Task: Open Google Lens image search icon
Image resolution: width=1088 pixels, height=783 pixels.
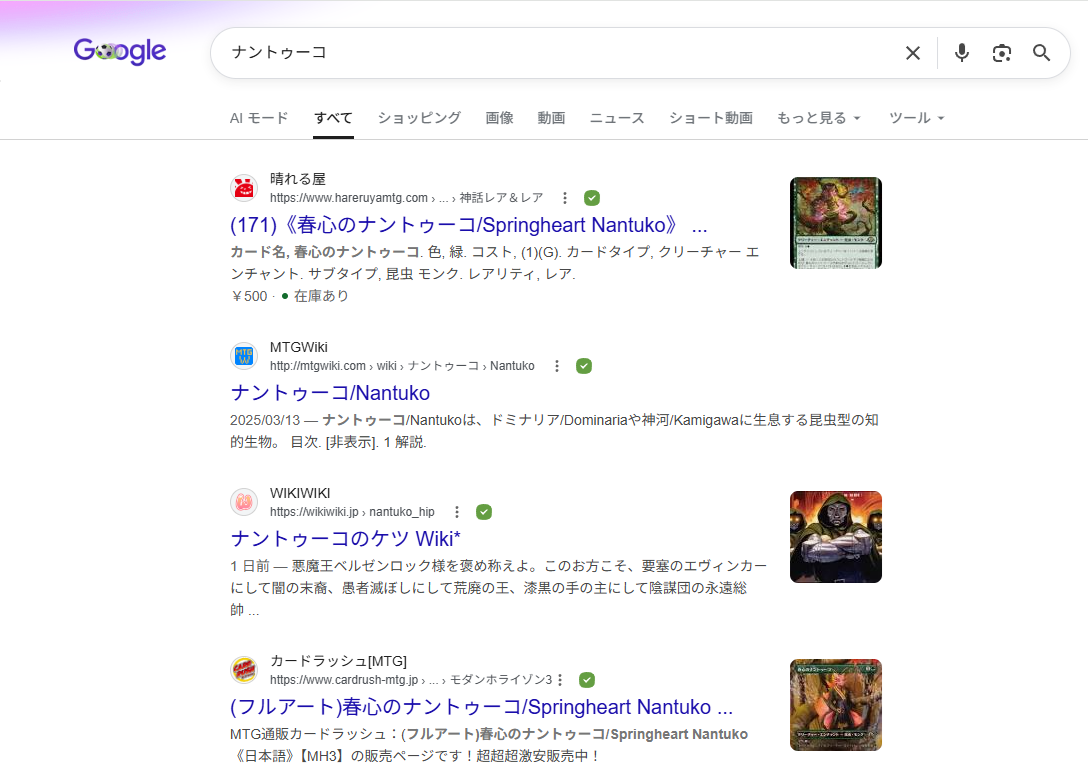Action: click(1001, 53)
